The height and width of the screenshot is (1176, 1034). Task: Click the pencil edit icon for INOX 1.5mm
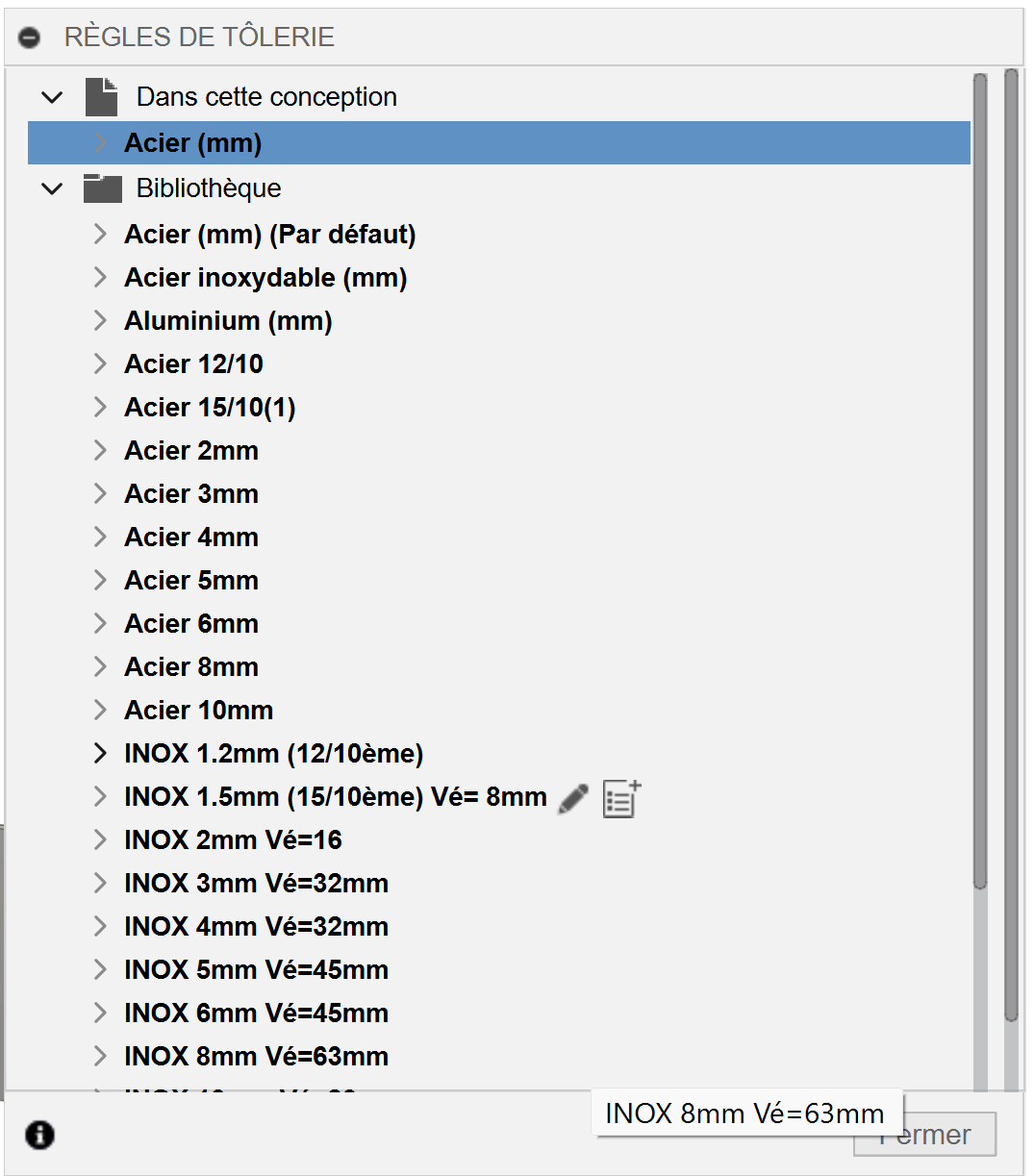click(573, 798)
